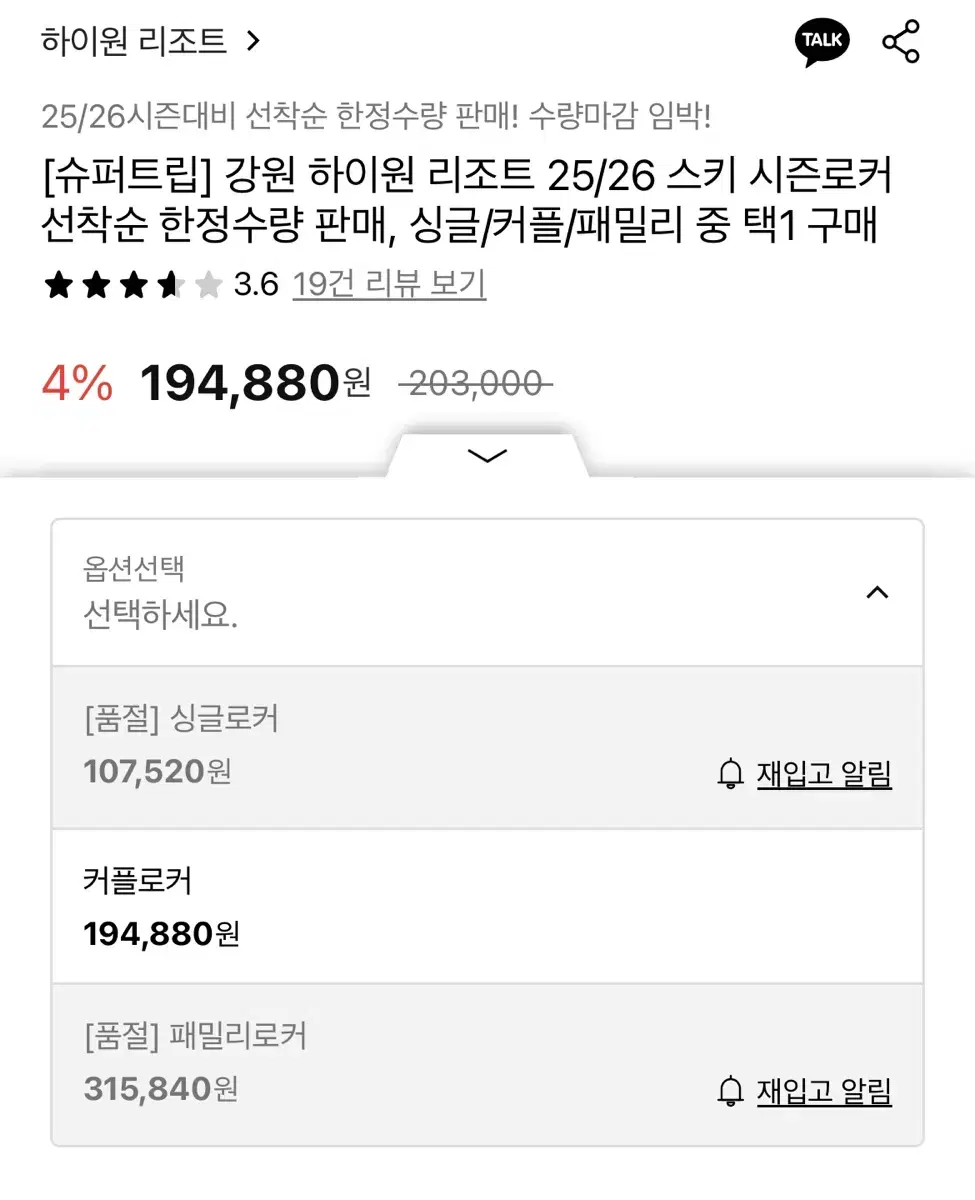
Task: Tap the 3.6 rating score
Action: pos(255,286)
